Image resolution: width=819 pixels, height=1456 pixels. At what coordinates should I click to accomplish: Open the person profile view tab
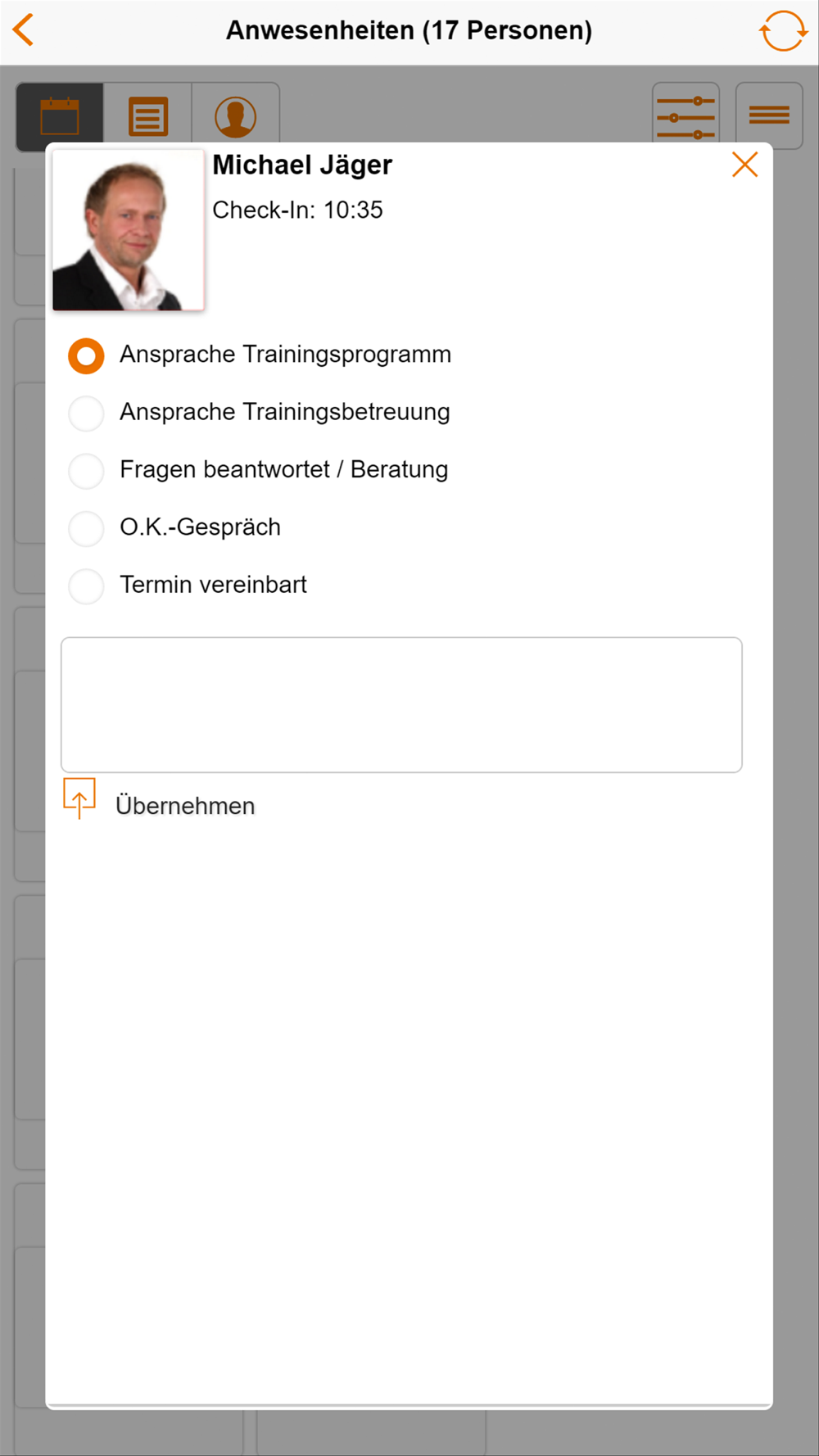(x=236, y=115)
